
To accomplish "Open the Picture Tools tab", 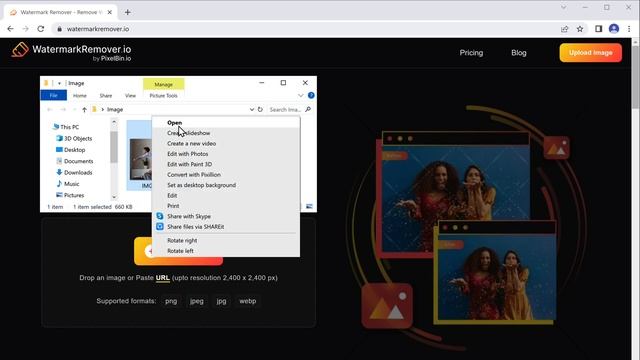I will pos(163,96).
